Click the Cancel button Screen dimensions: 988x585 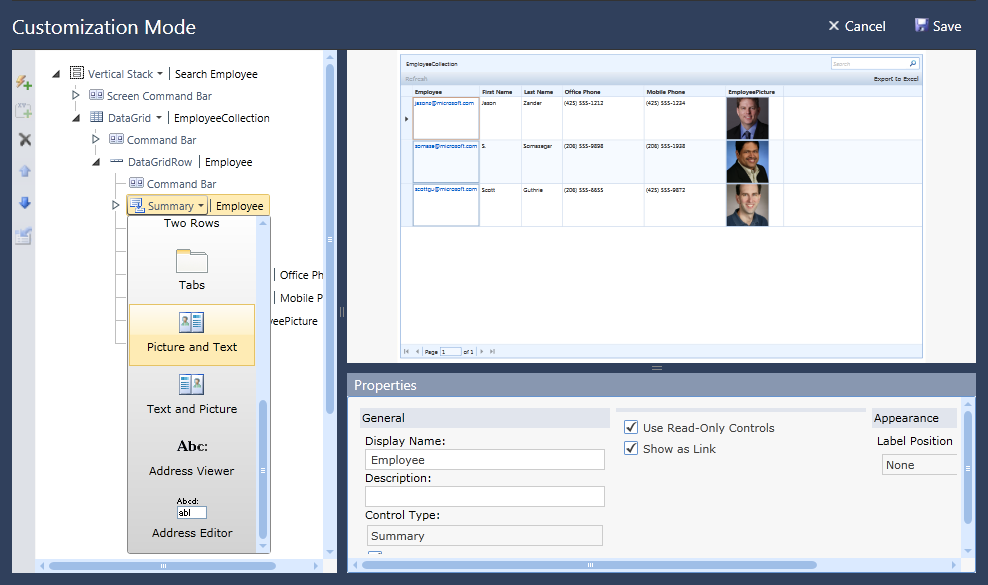tap(856, 26)
